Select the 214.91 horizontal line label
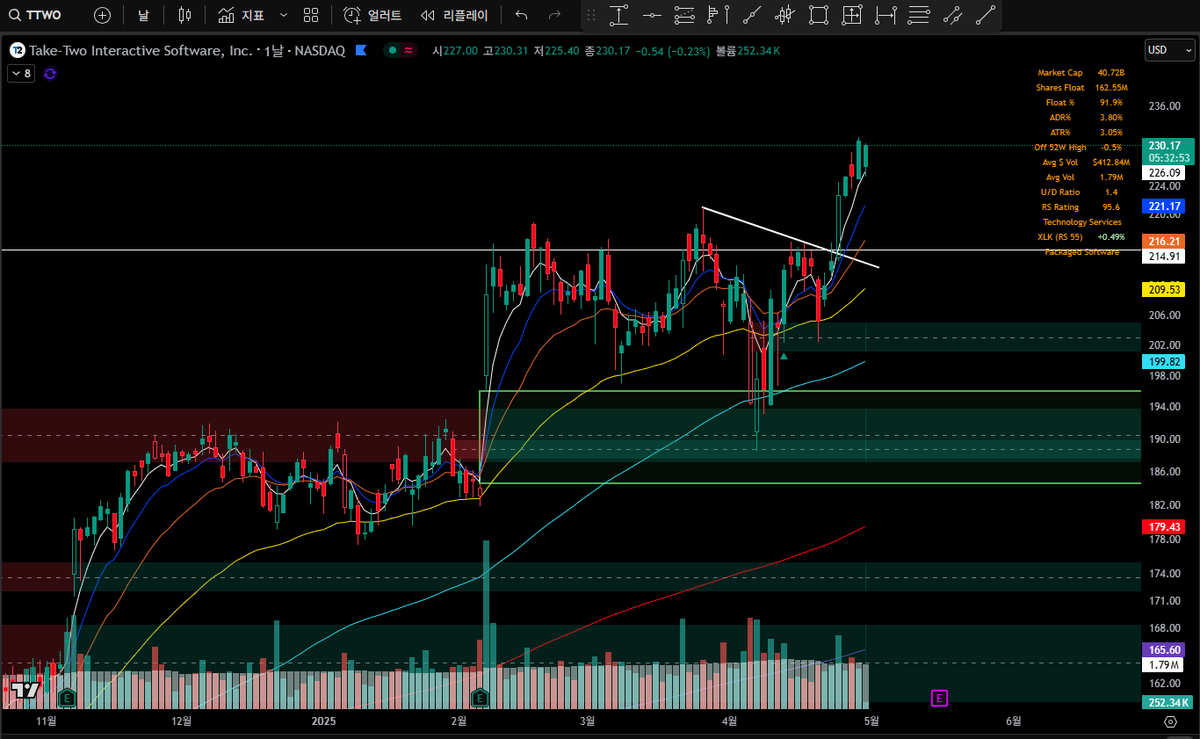This screenshot has height=739, width=1200. coord(1165,256)
